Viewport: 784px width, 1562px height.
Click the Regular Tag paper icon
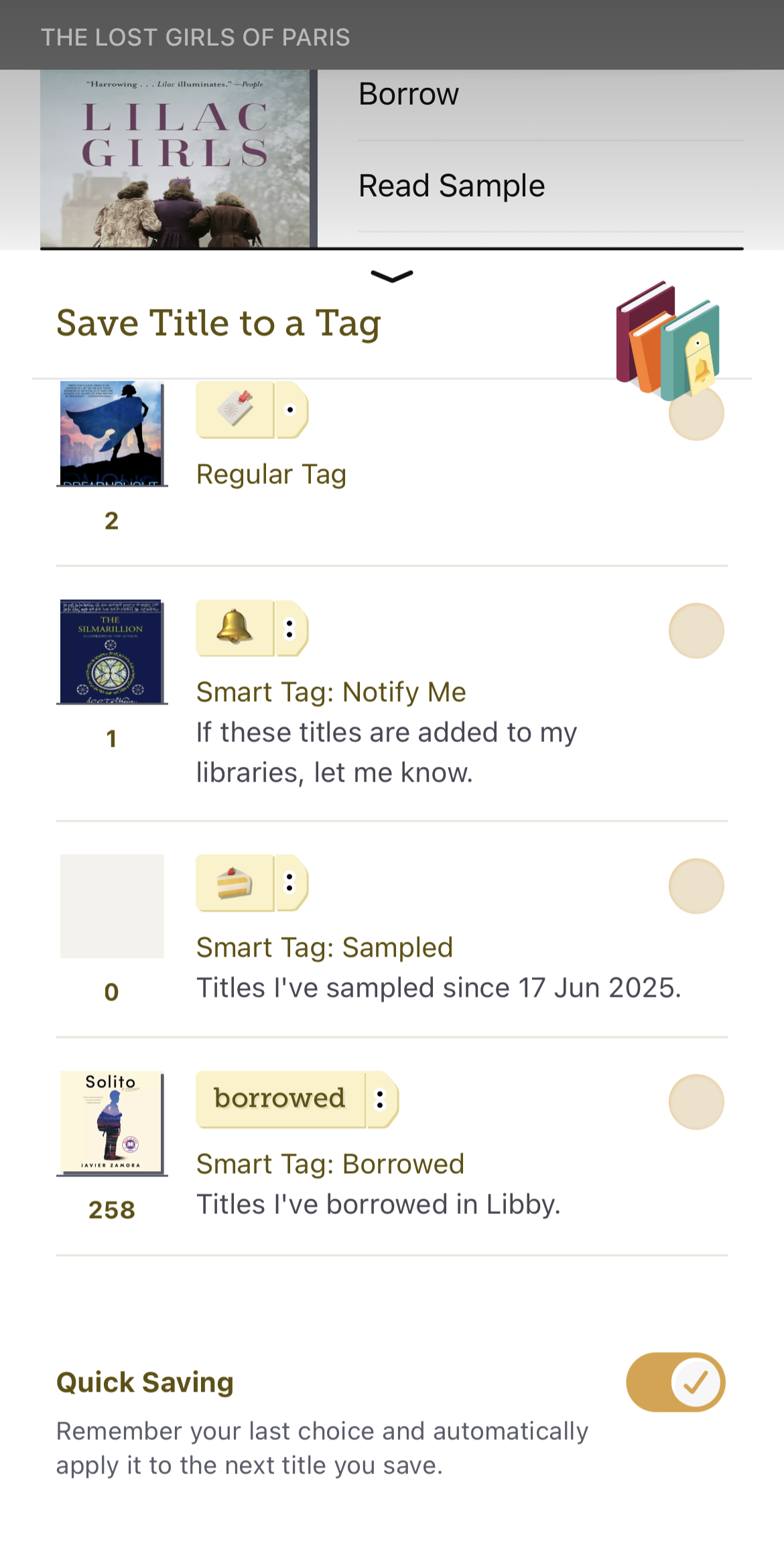[235, 410]
